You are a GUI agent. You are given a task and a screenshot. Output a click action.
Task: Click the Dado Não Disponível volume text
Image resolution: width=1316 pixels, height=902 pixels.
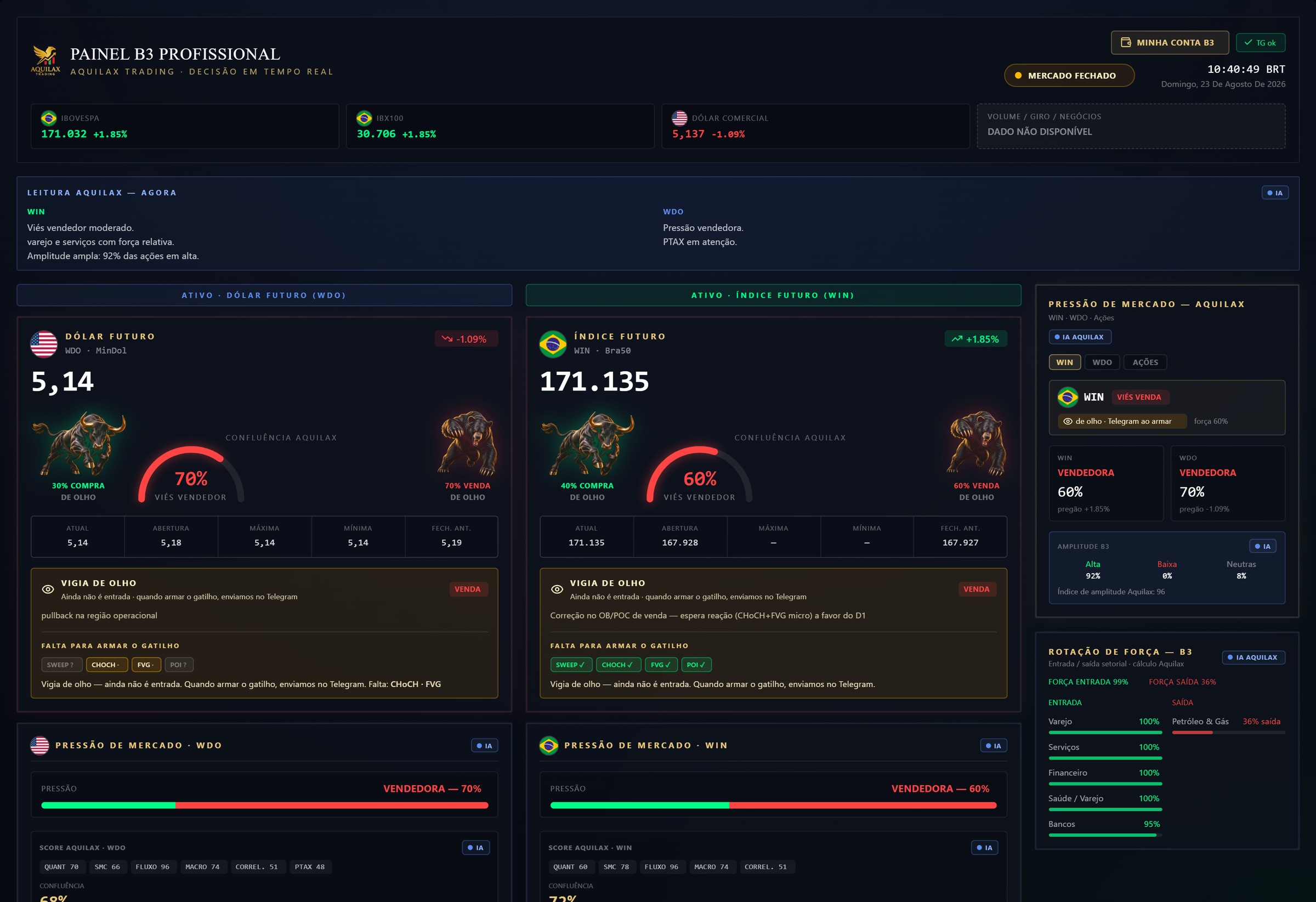[x=1040, y=132]
